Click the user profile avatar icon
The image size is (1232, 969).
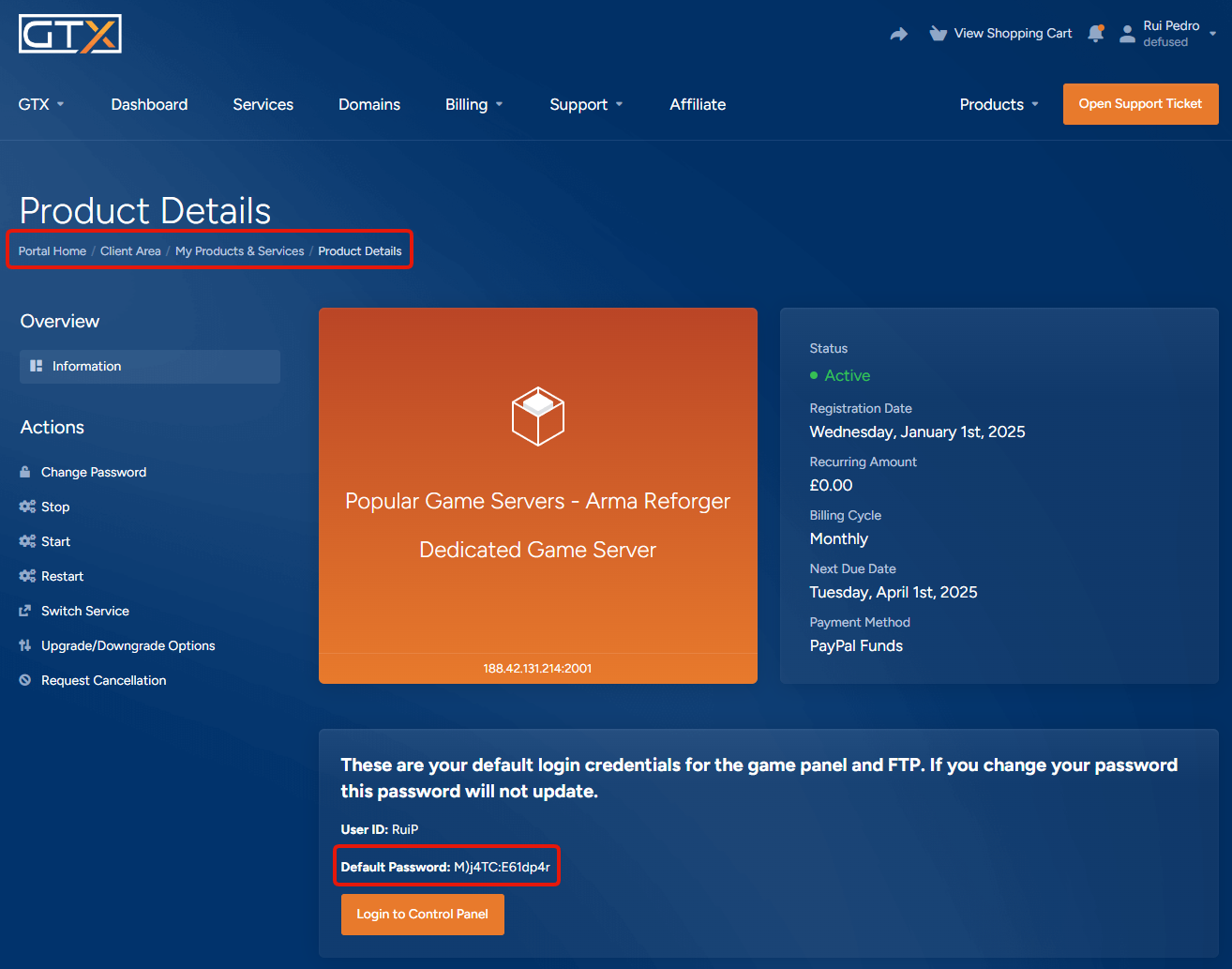point(1127,34)
